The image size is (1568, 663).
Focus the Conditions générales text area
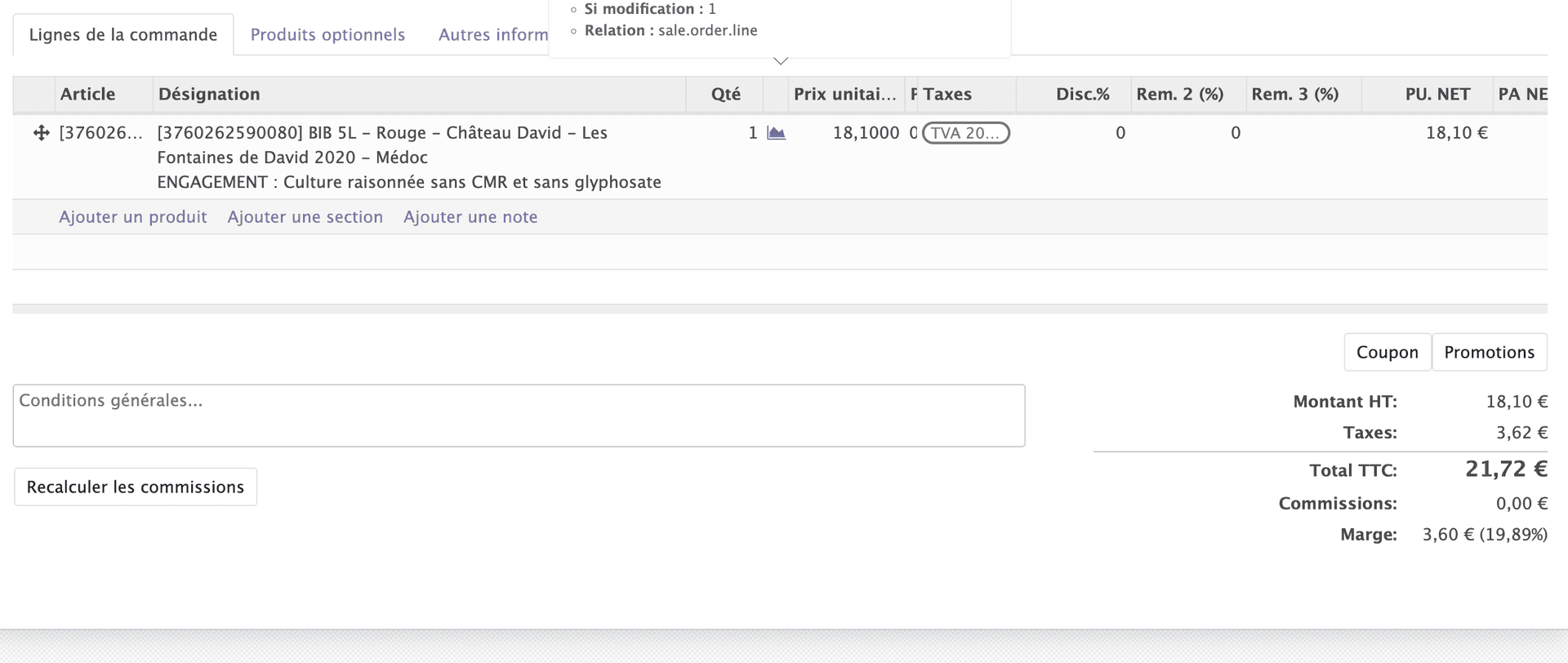point(519,416)
